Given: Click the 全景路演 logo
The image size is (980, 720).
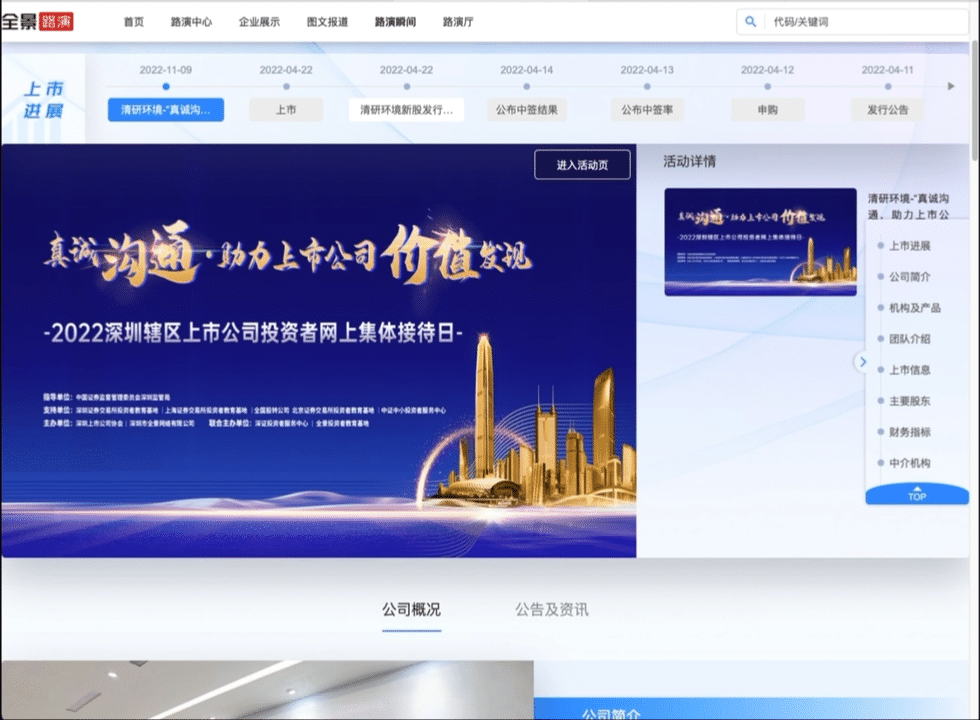Looking at the screenshot, I should click(40, 19).
